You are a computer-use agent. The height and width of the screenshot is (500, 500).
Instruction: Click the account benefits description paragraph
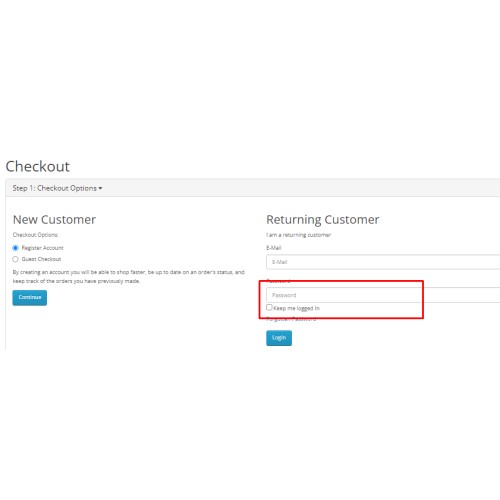[129, 277]
